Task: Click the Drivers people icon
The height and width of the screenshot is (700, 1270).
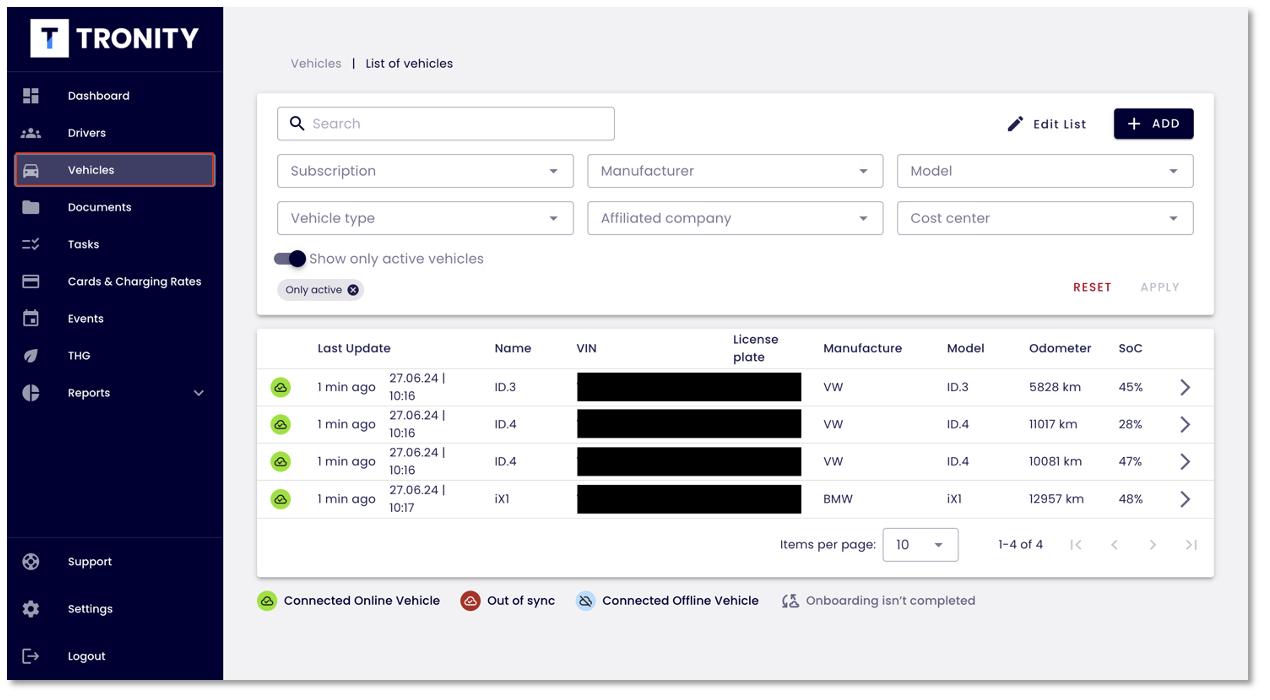Action: tap(31, 133)
